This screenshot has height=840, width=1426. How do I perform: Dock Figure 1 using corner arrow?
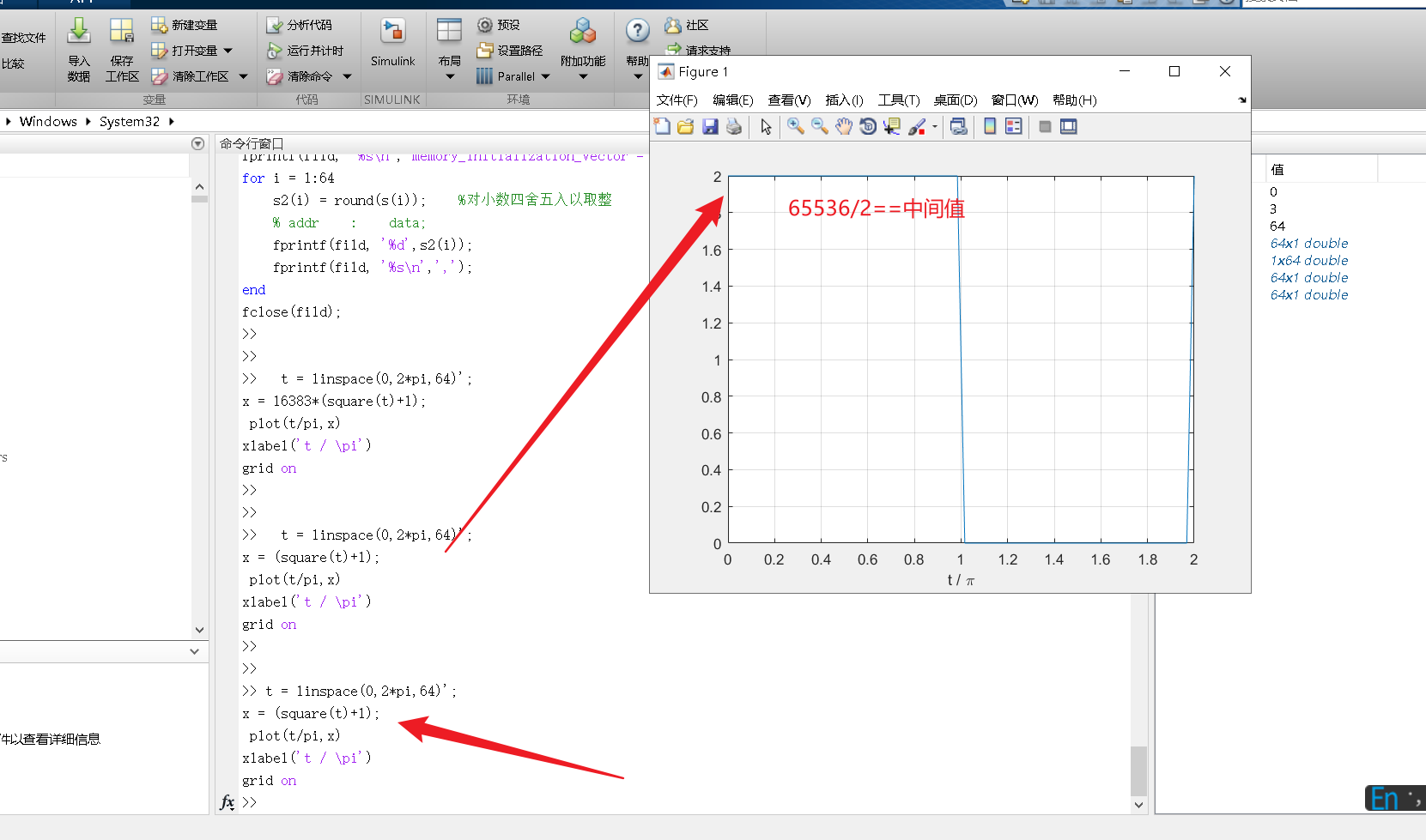coord(1241,100)
